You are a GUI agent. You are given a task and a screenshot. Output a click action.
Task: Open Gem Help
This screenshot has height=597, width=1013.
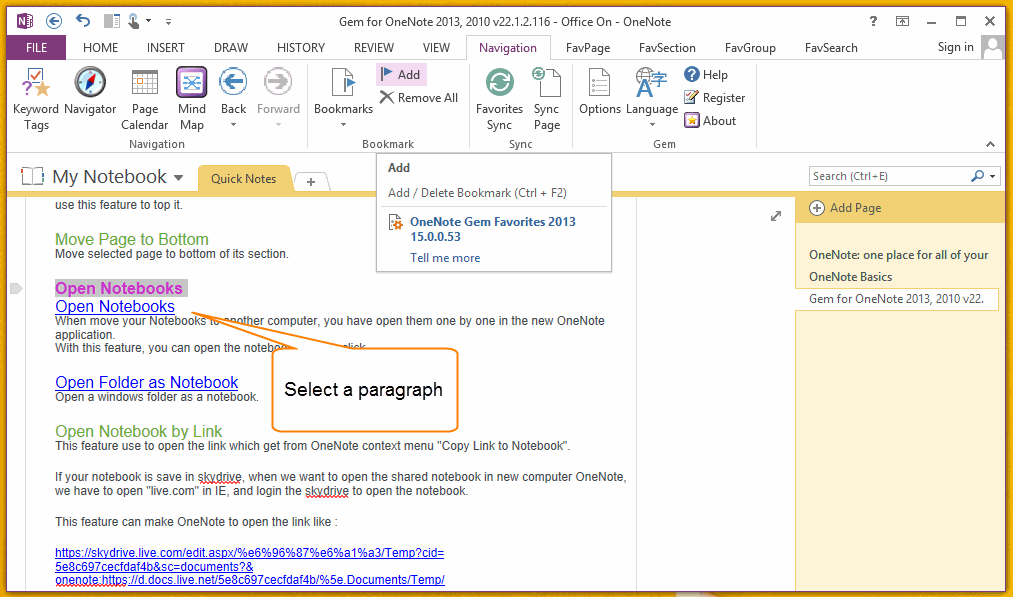coord(706,74)
